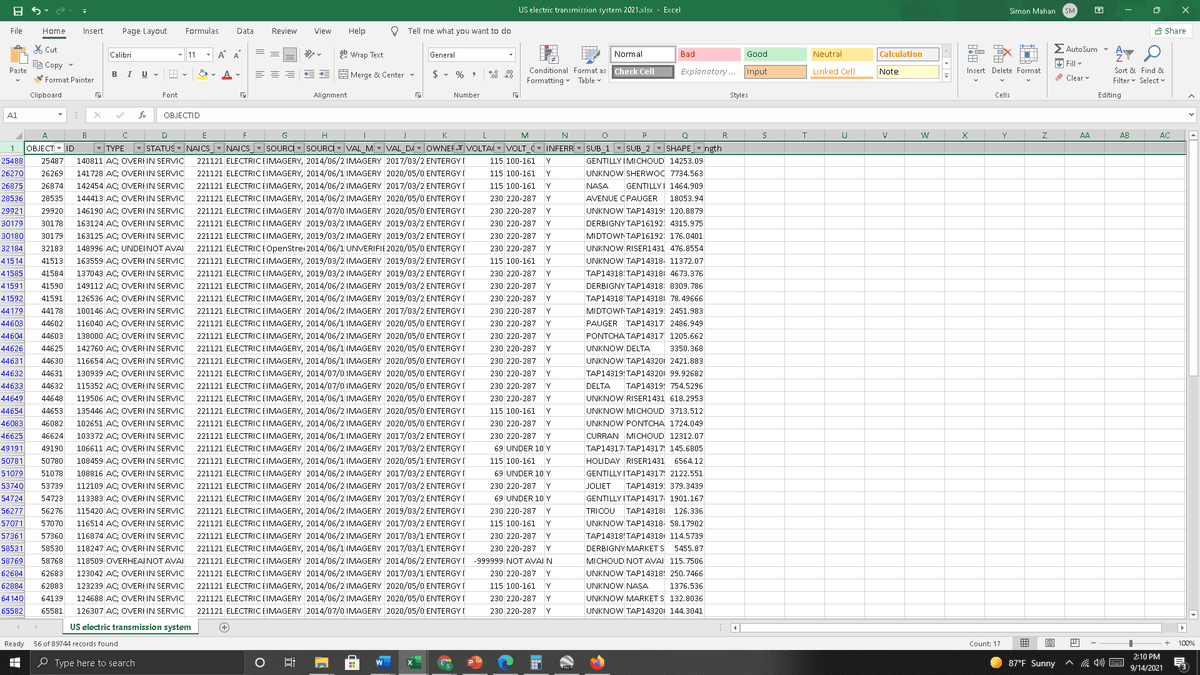This screenshot has height=675, width=1200.
Task: Open Find & Select magnifier menu
Action: point(1152,64)
